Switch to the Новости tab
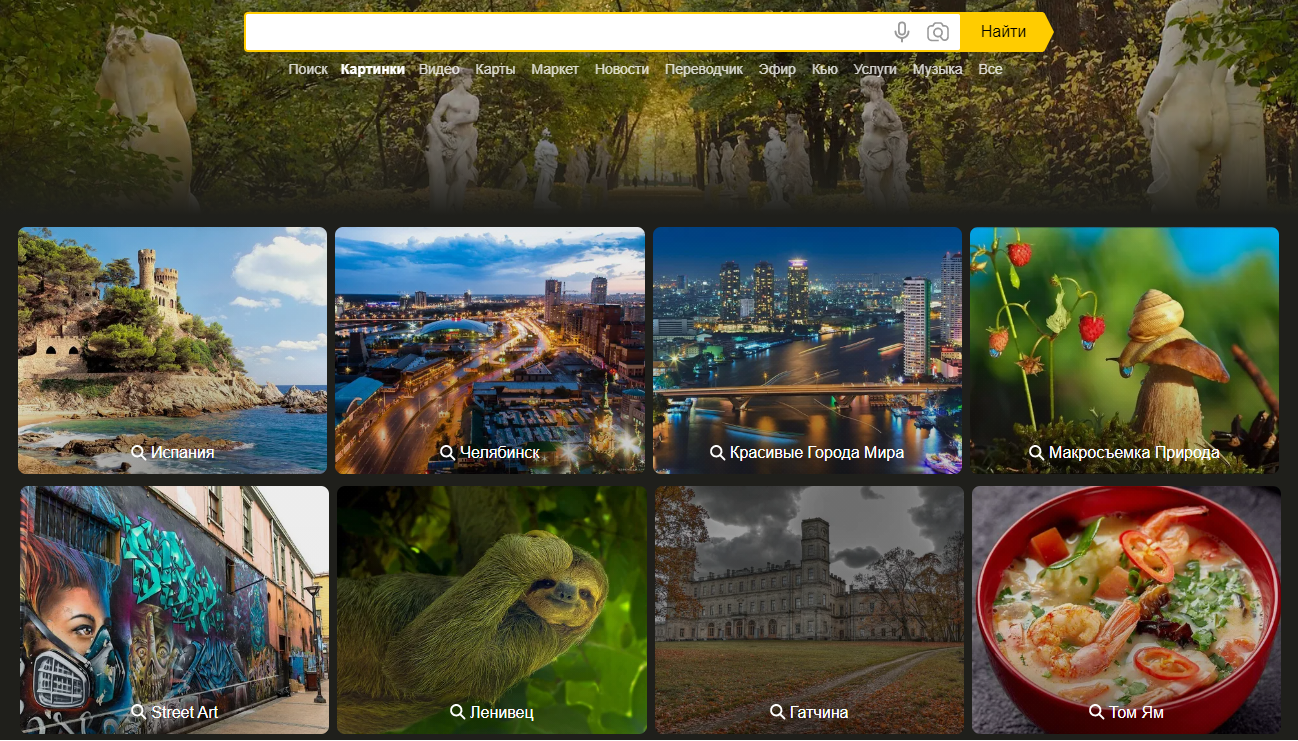 coord(622,69)
